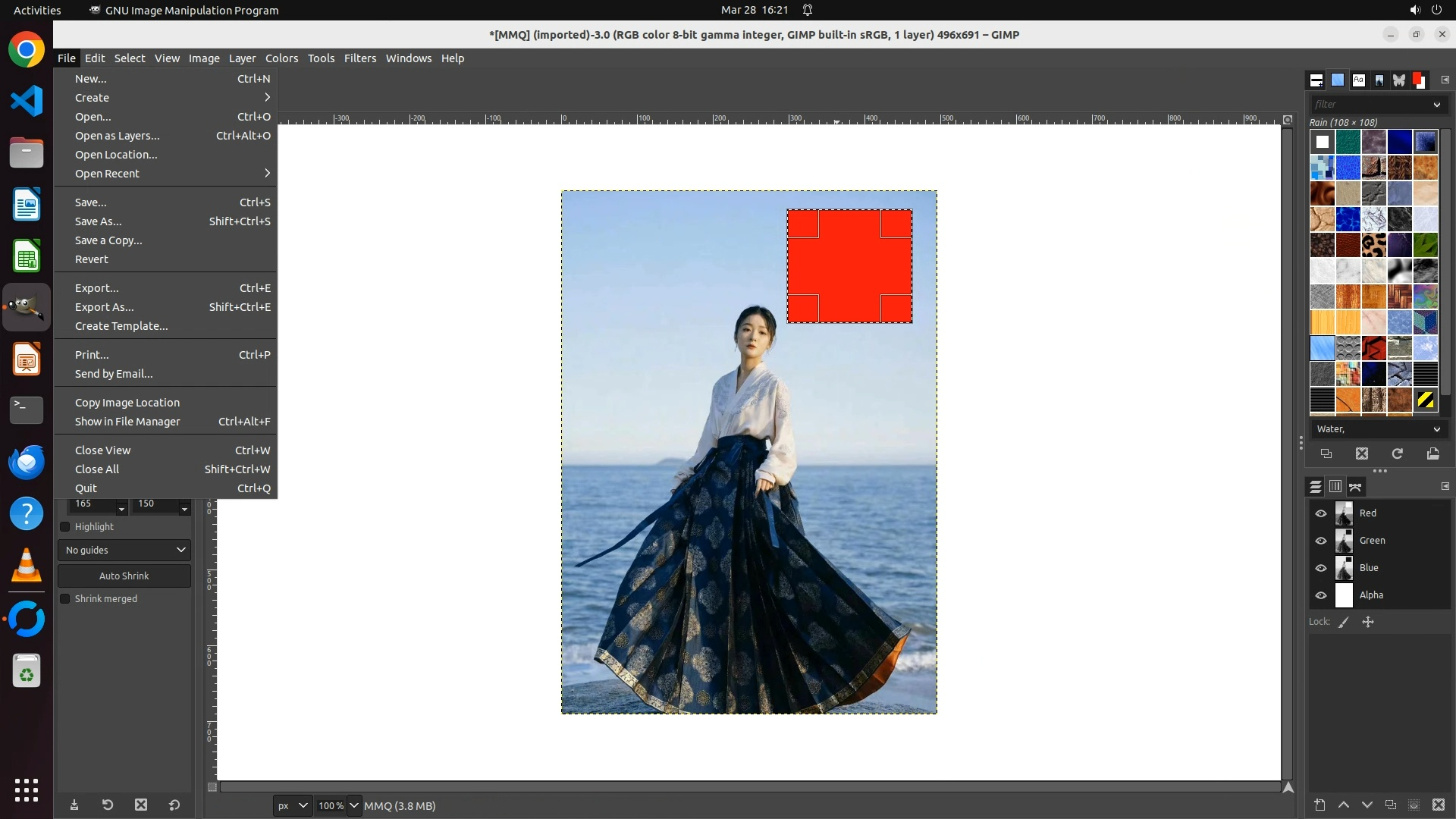
Task: Click Open pattern as image icon
Action: (1432, 453)
